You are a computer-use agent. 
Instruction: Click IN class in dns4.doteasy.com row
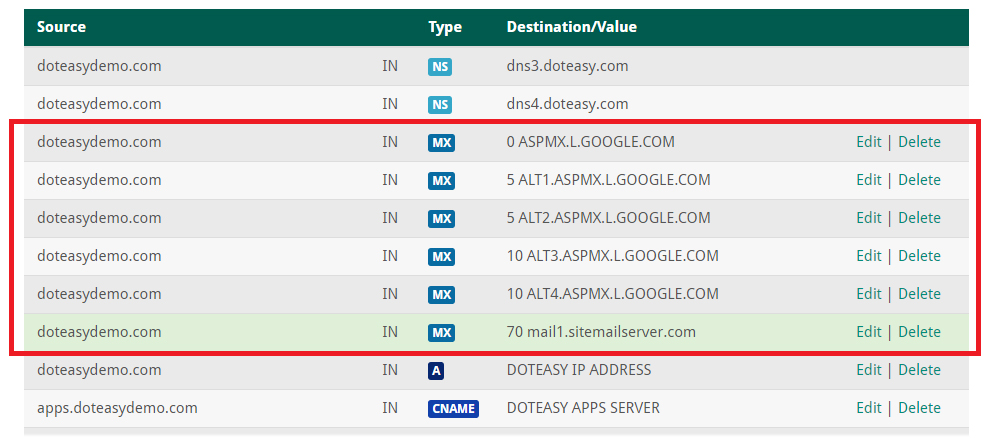click(x=390, y=104)
